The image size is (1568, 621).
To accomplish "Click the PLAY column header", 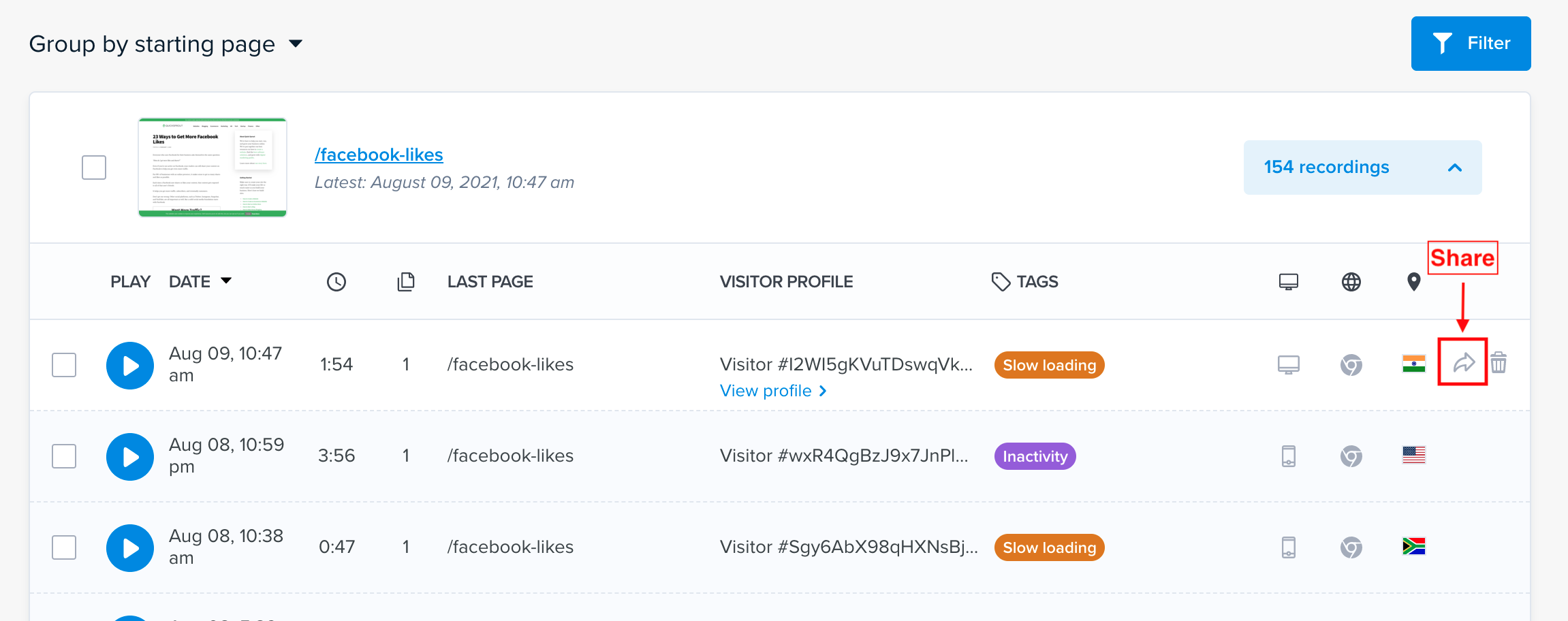I will click(130, 282).
